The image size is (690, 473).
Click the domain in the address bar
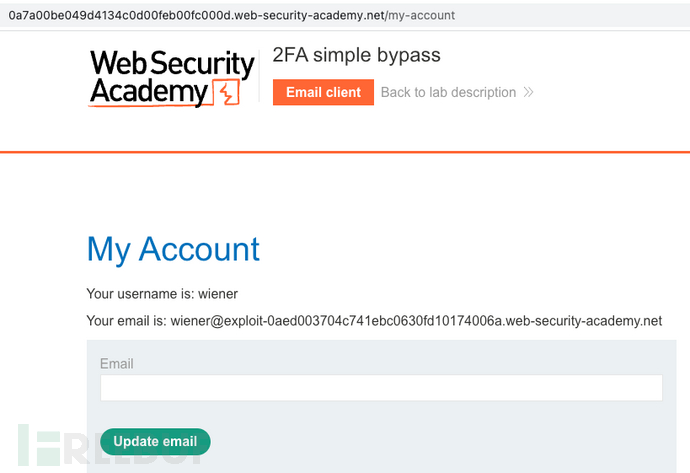[x=197, y=15]
